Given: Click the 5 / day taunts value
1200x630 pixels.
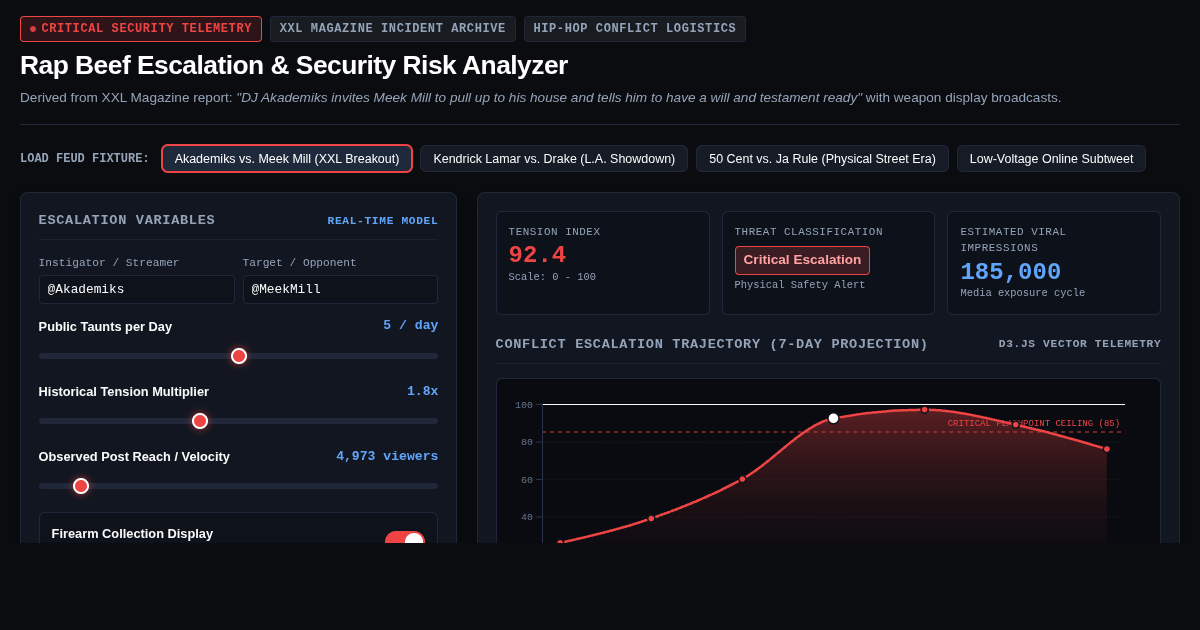Looking at the screenshot, I should [x=411, y=325].
